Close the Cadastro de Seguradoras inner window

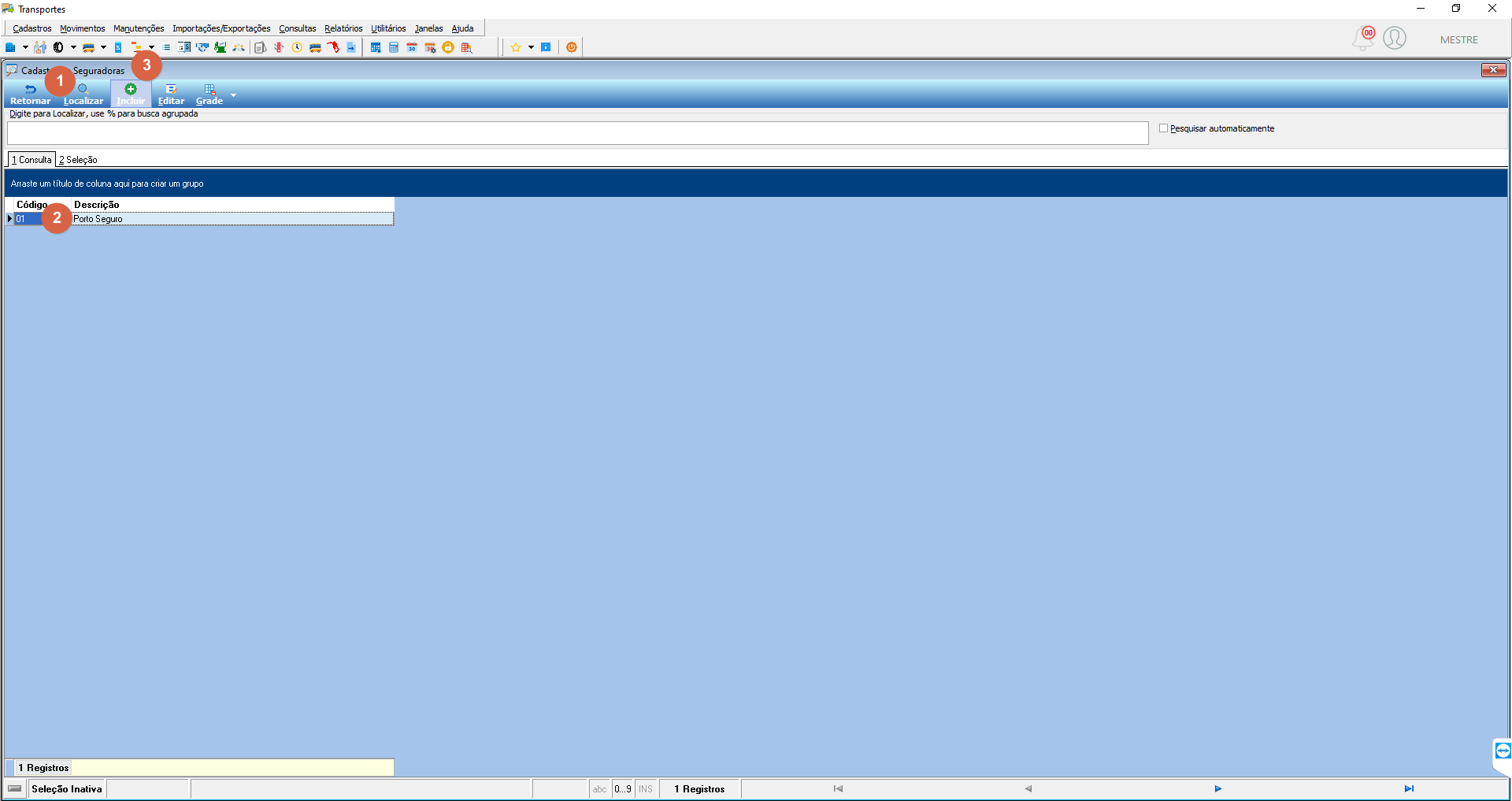point(1493,70)
